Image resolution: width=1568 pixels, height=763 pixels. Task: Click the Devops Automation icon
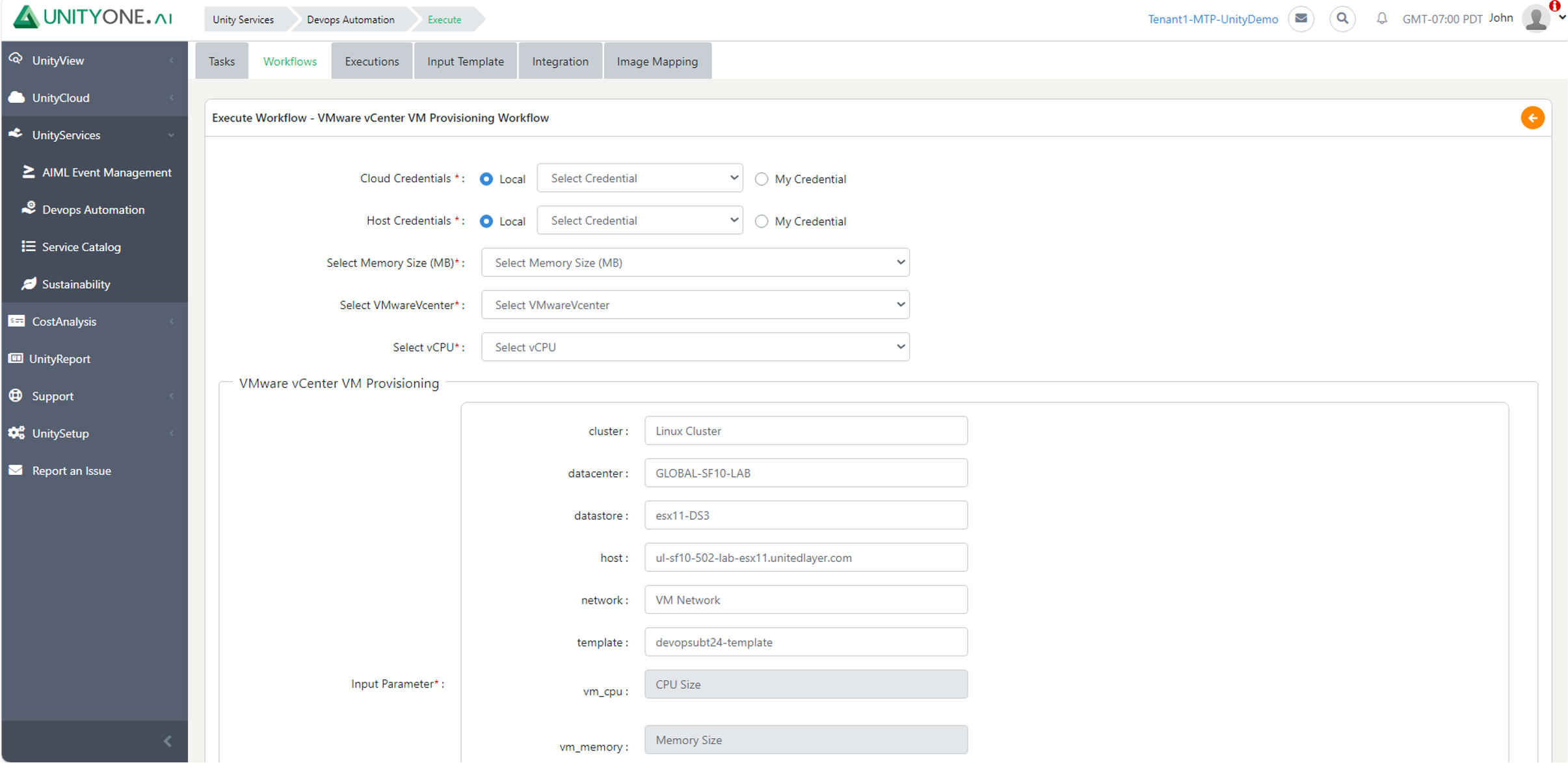click(28, 209)
